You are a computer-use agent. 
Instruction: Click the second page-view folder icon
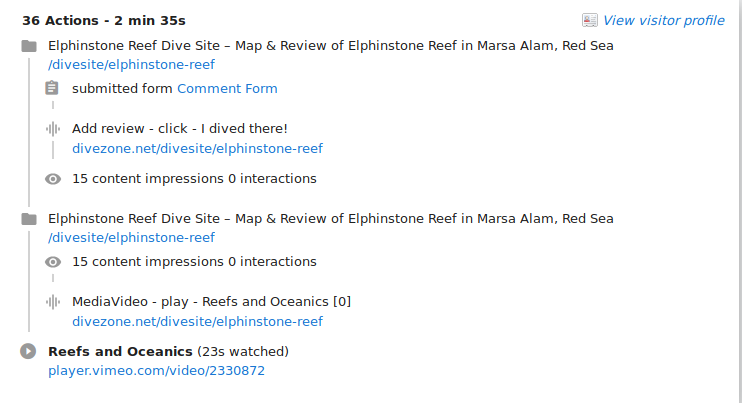pos(29,219)
